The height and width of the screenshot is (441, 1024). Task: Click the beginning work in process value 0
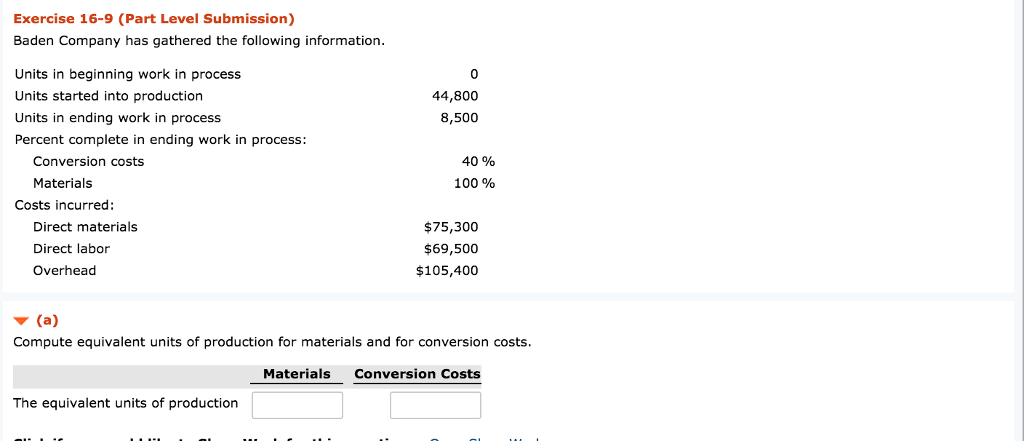pyautogui.click(x=474, y=74)
